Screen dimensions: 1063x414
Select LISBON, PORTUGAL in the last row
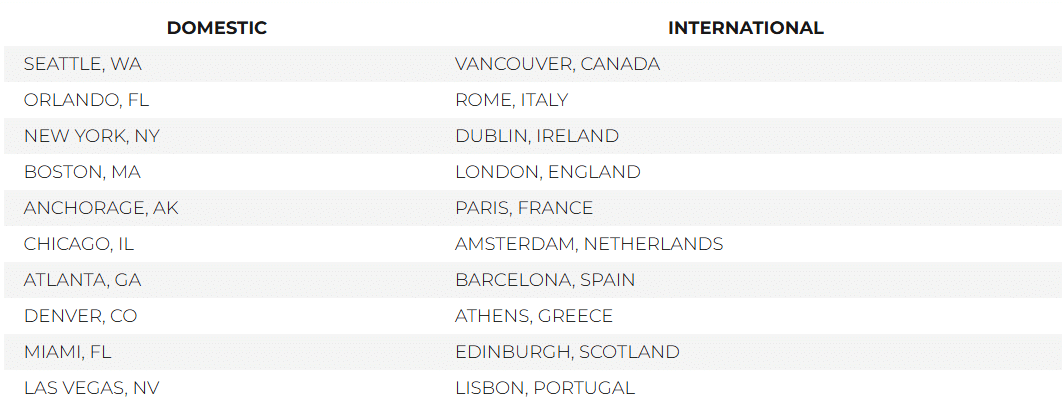545,388
